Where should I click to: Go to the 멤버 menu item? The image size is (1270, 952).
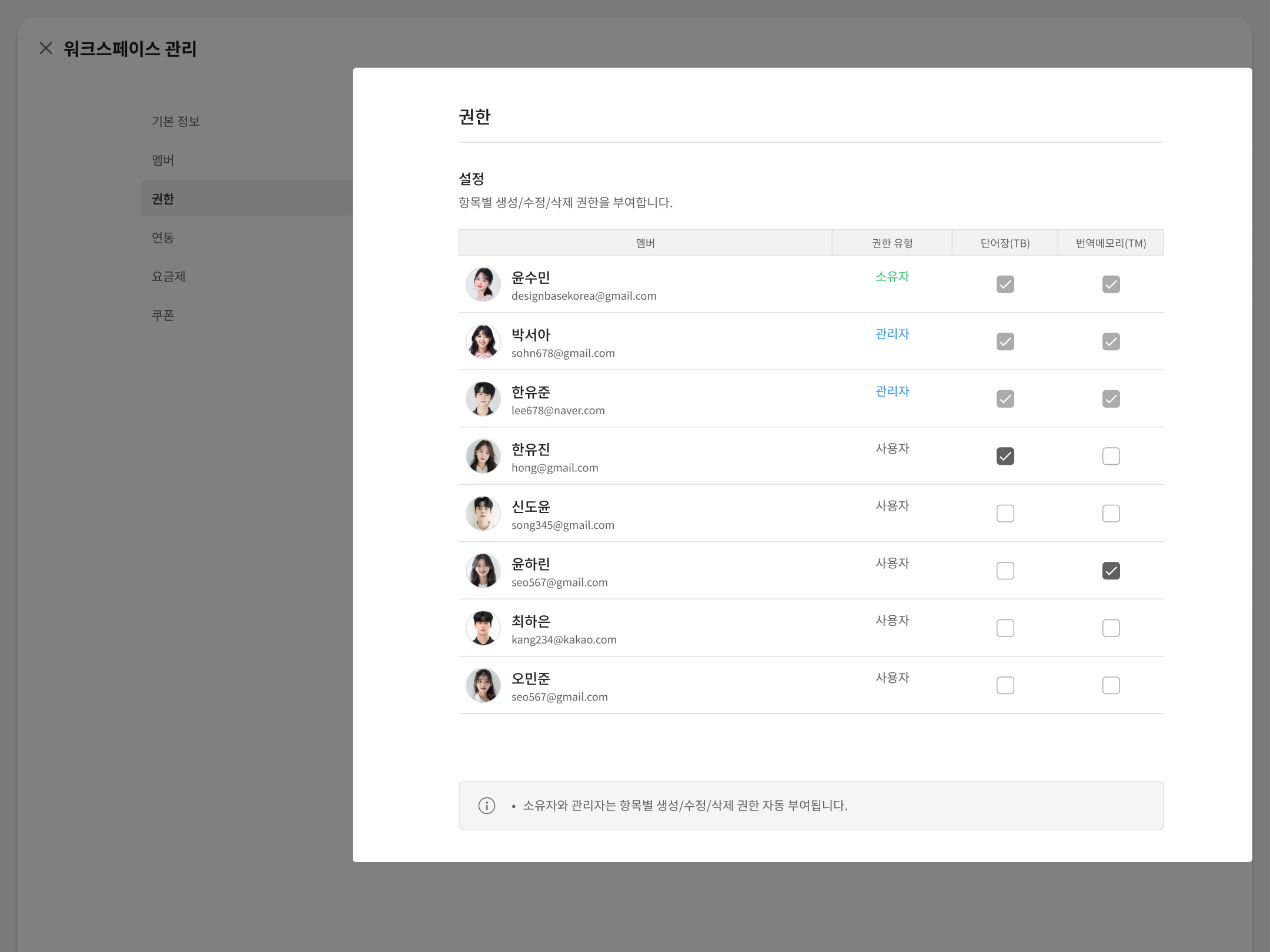pos(163,160)
